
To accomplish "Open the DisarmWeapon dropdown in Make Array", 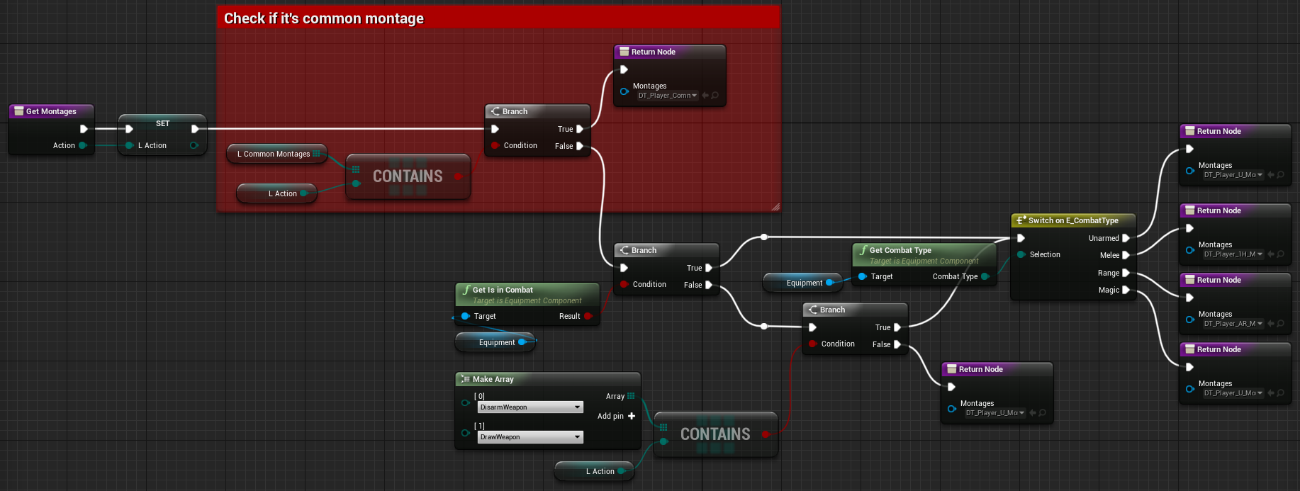I will (x=577, y=407).
